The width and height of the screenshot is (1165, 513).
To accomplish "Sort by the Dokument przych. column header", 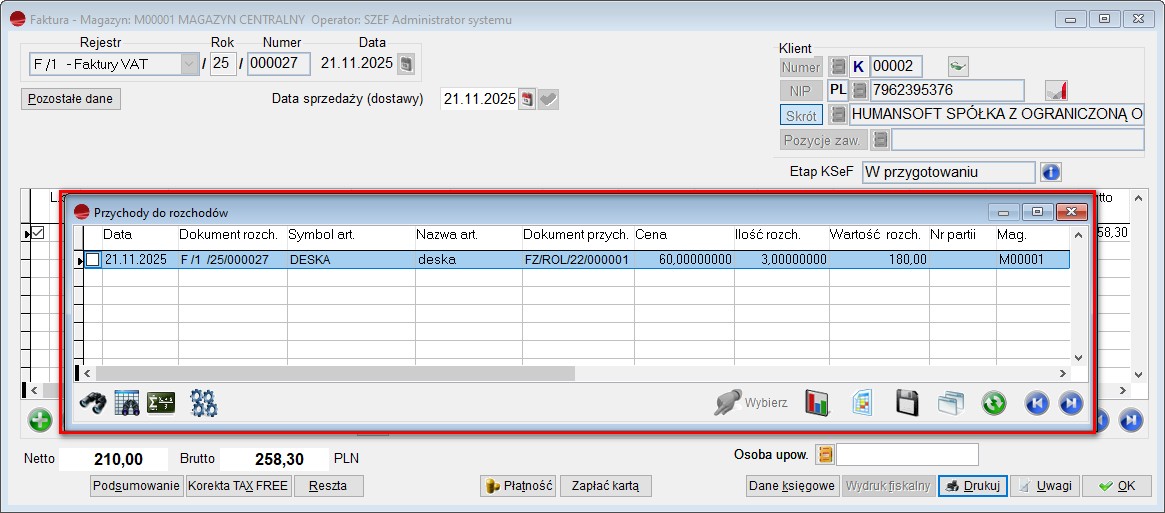I will (x=577, y=234).
